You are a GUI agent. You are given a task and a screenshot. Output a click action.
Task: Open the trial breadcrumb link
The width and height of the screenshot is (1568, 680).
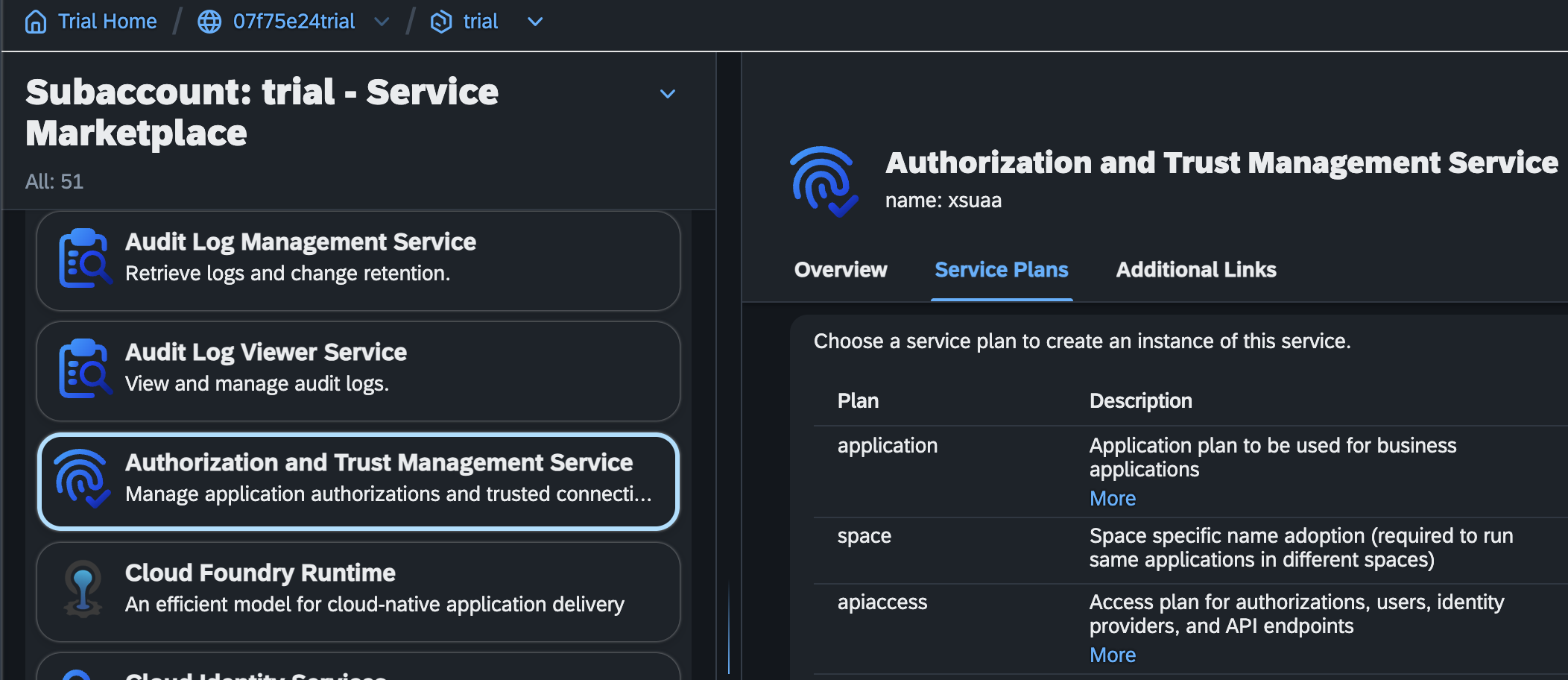point(481,22)
